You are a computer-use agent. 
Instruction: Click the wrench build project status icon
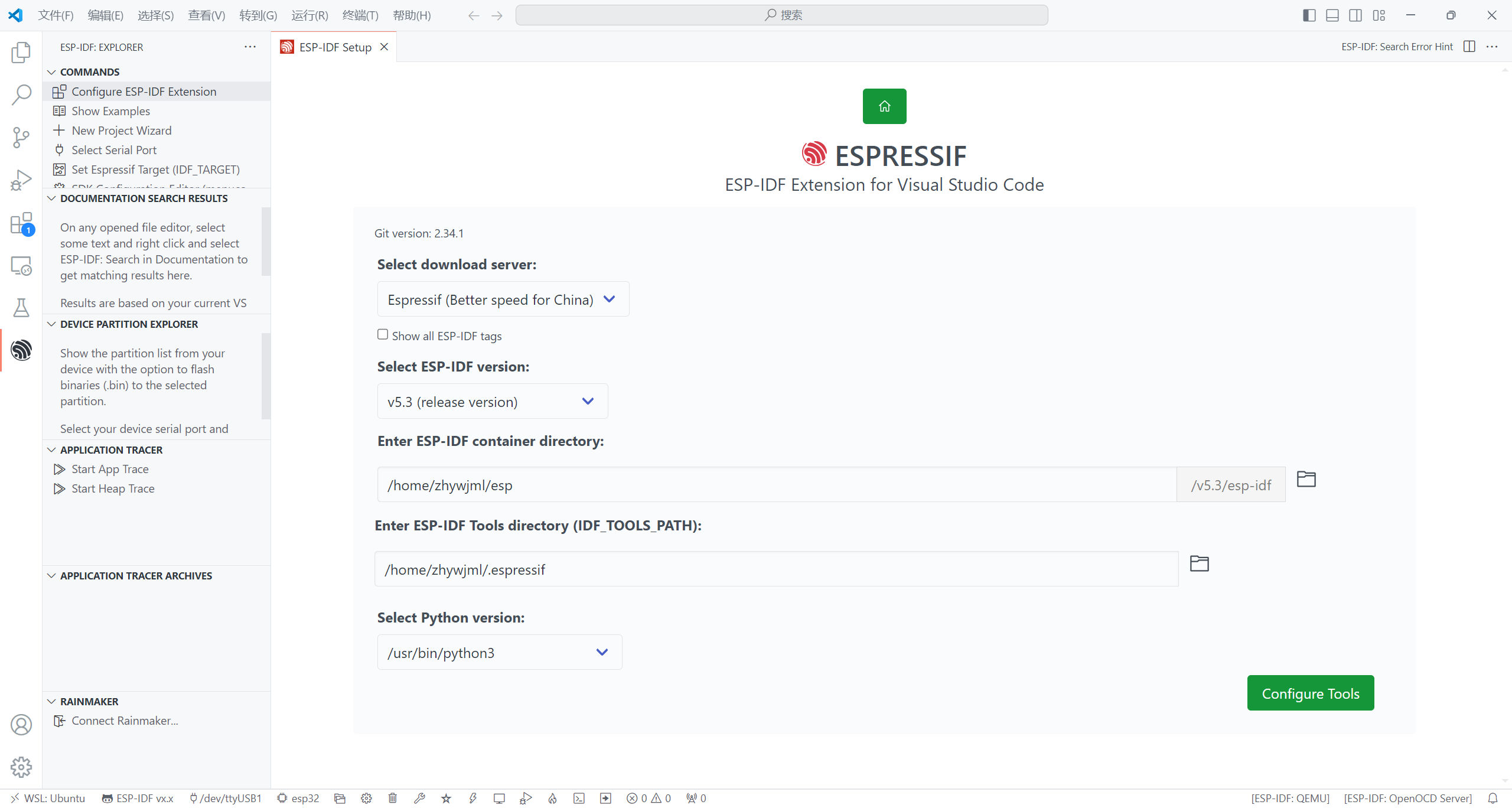point(419,799)
